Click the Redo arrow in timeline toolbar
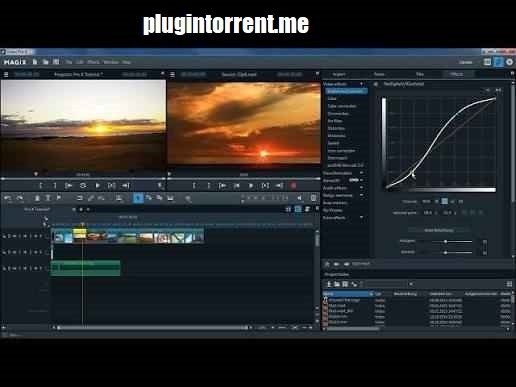The image size is (516, 387). pyautogui.click(x=20, y=198)
